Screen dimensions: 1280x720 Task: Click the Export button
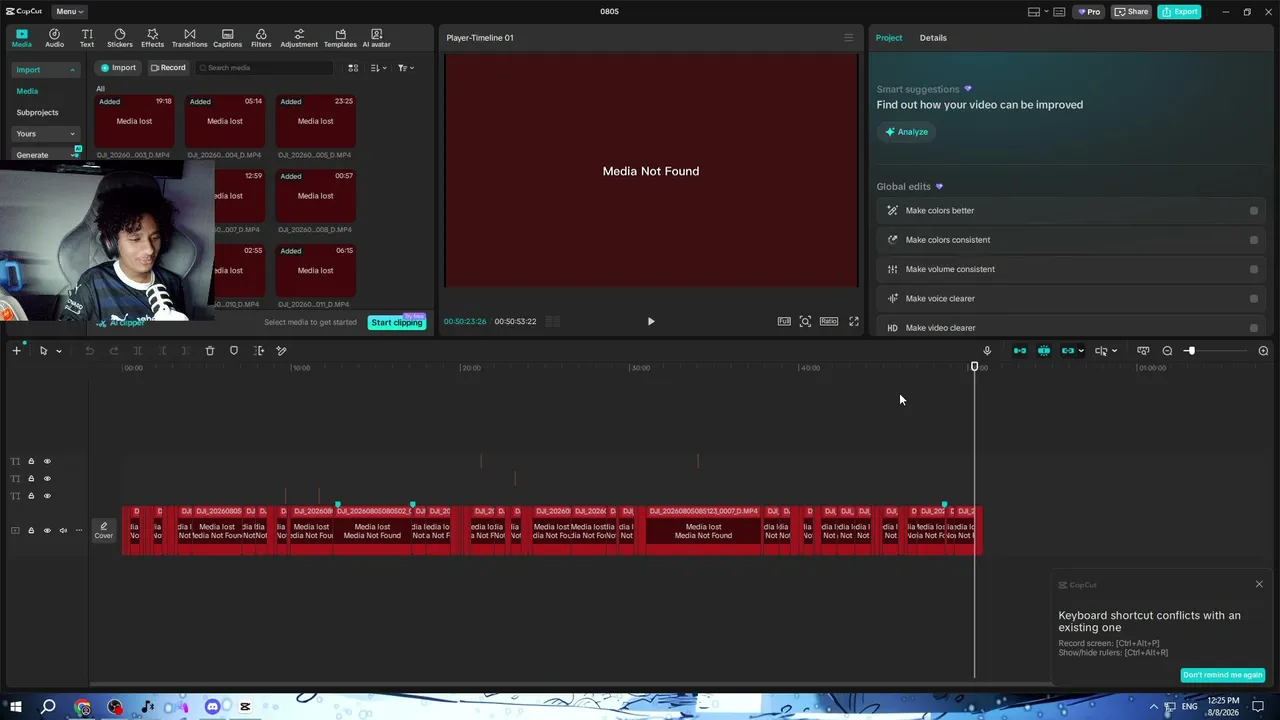(1179, 12)
